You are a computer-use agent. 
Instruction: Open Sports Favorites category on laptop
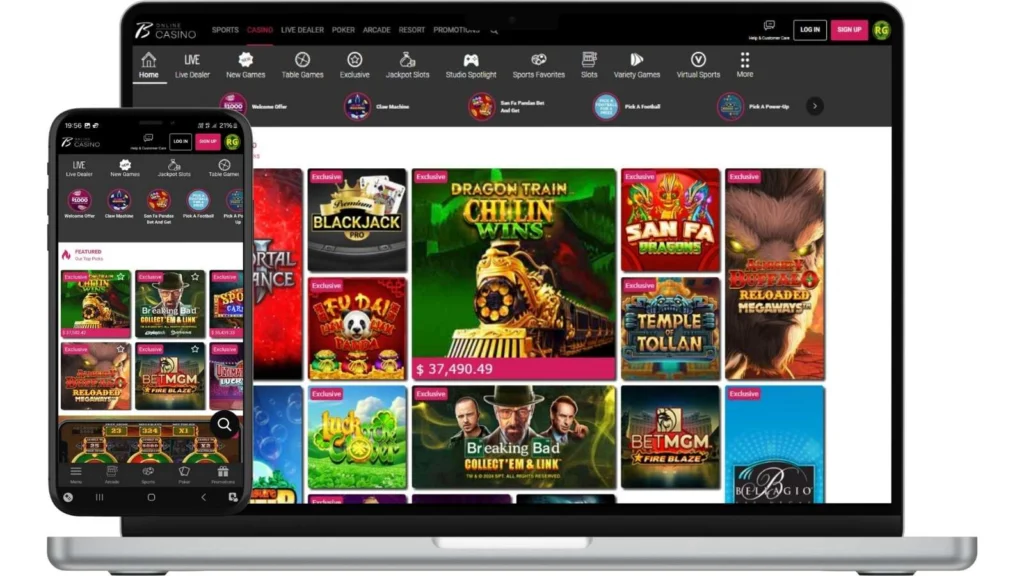tap(539, 65)
